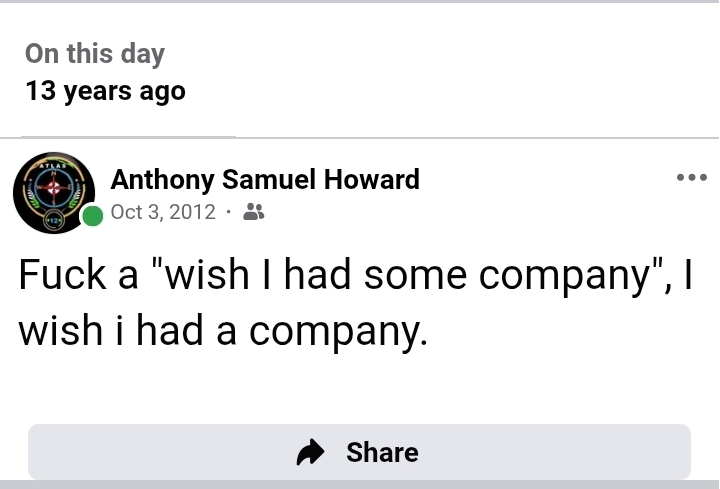Click the "wish i had a company." line
This screenshot has width=720, height=489.
pos(222,331)
